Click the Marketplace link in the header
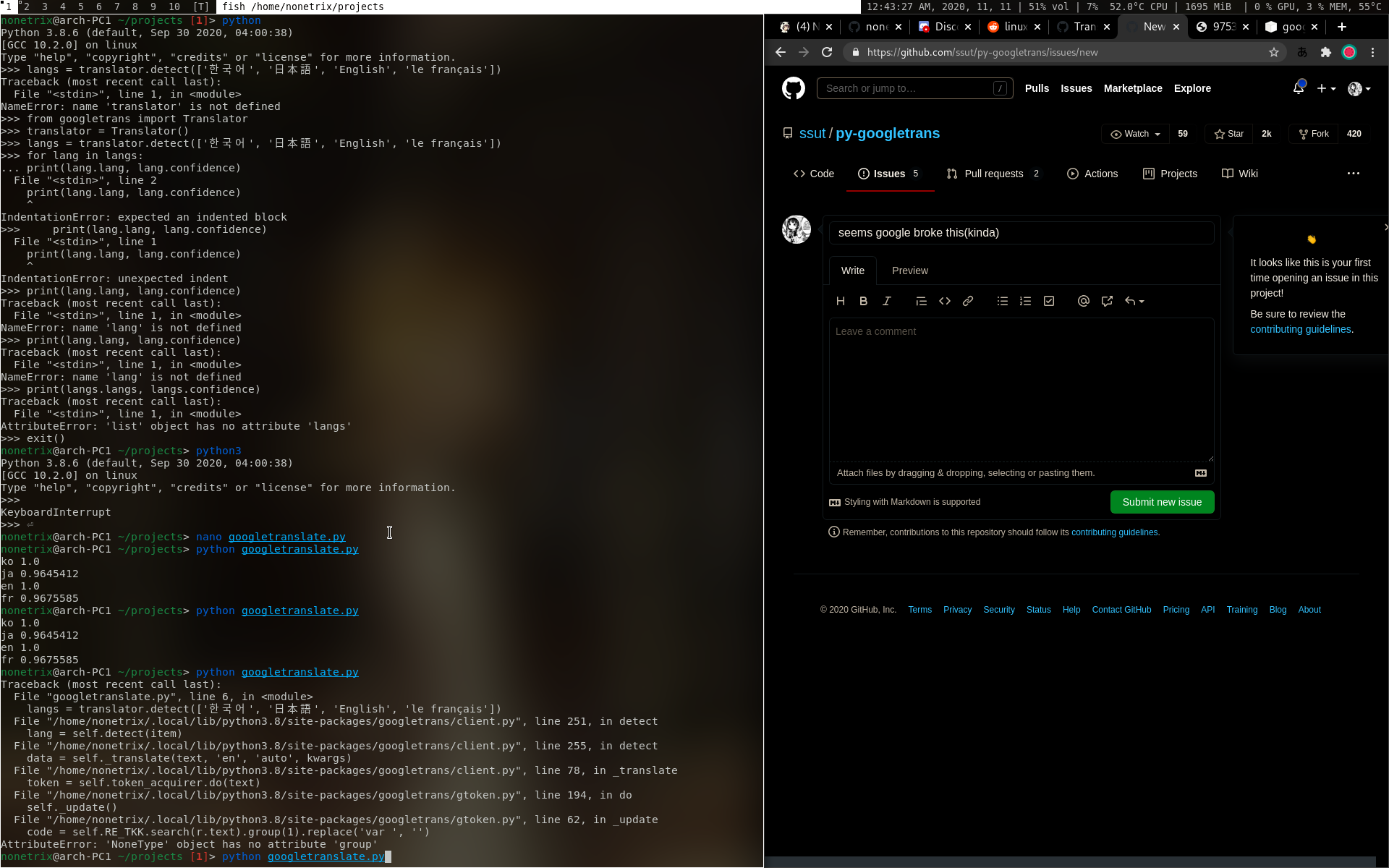Viewport: 1389px width, 868px height. pyautogui.click(x=1132, y=88)
